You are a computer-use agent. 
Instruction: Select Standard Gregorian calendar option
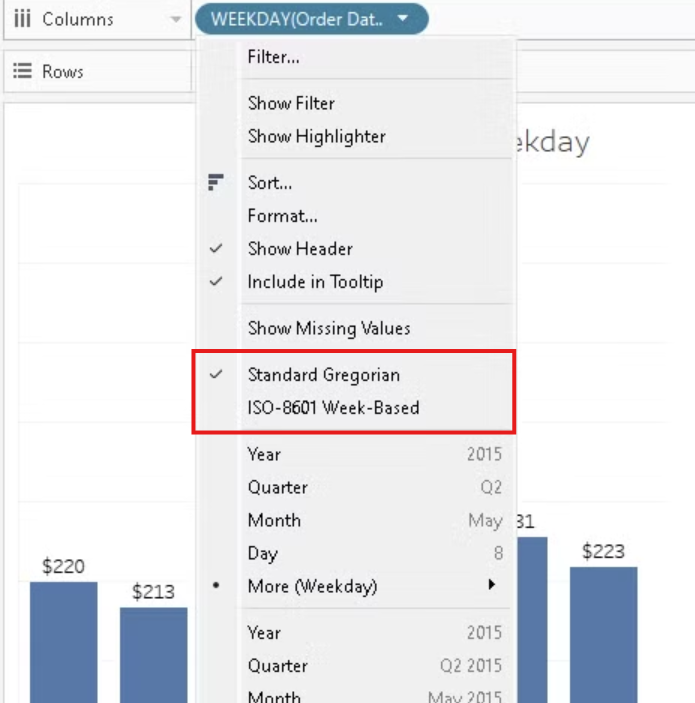pos(323,375)
